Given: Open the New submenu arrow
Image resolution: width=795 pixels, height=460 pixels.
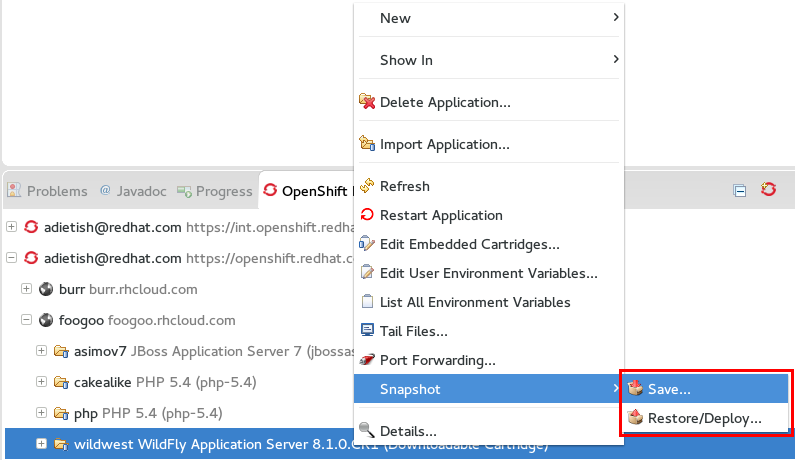Looking at the screenshot, I should click(x=616, y=17).
